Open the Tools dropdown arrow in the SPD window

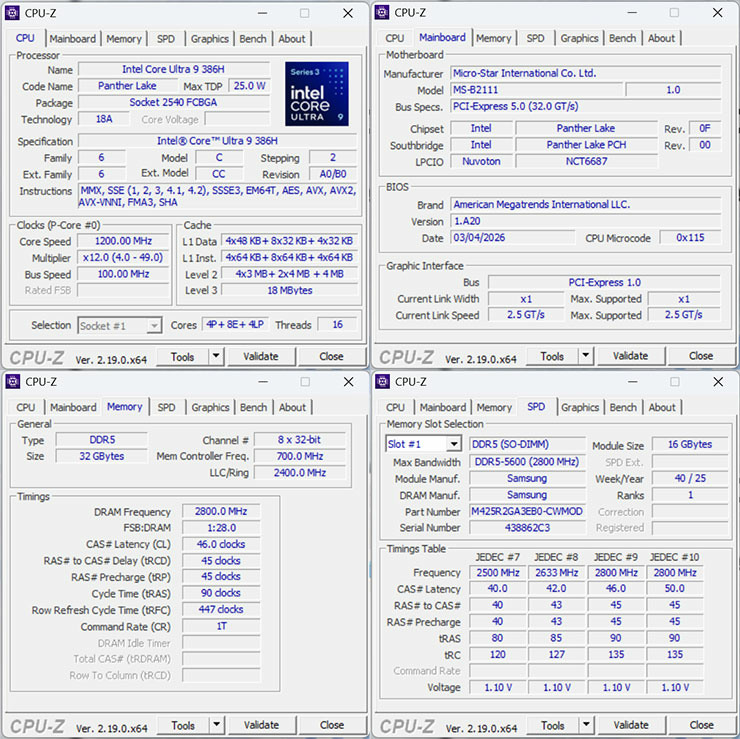click(x=586, y=724)
